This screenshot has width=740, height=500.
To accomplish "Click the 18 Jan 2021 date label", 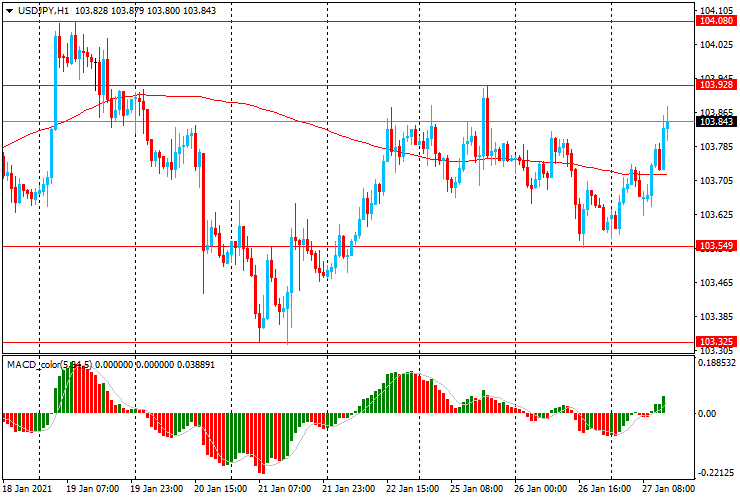I will (28, 489).
